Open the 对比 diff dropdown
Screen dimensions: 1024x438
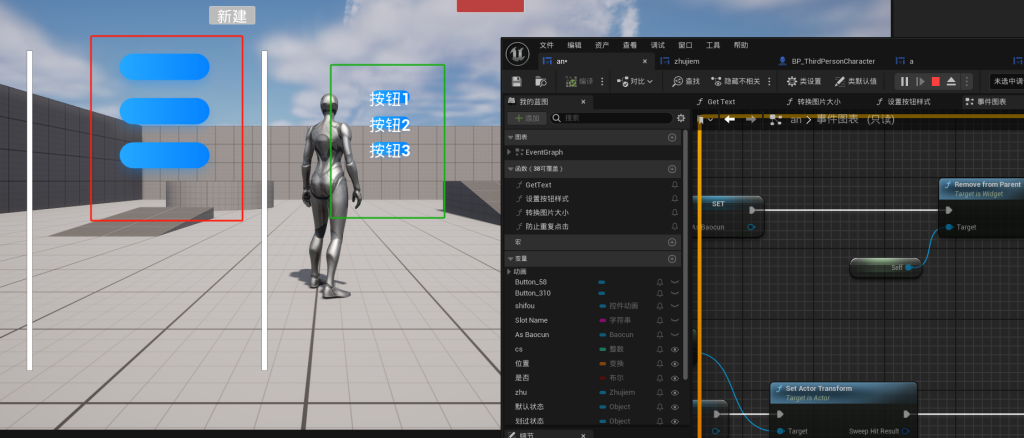pyautogui.click(x=636, y=81)
